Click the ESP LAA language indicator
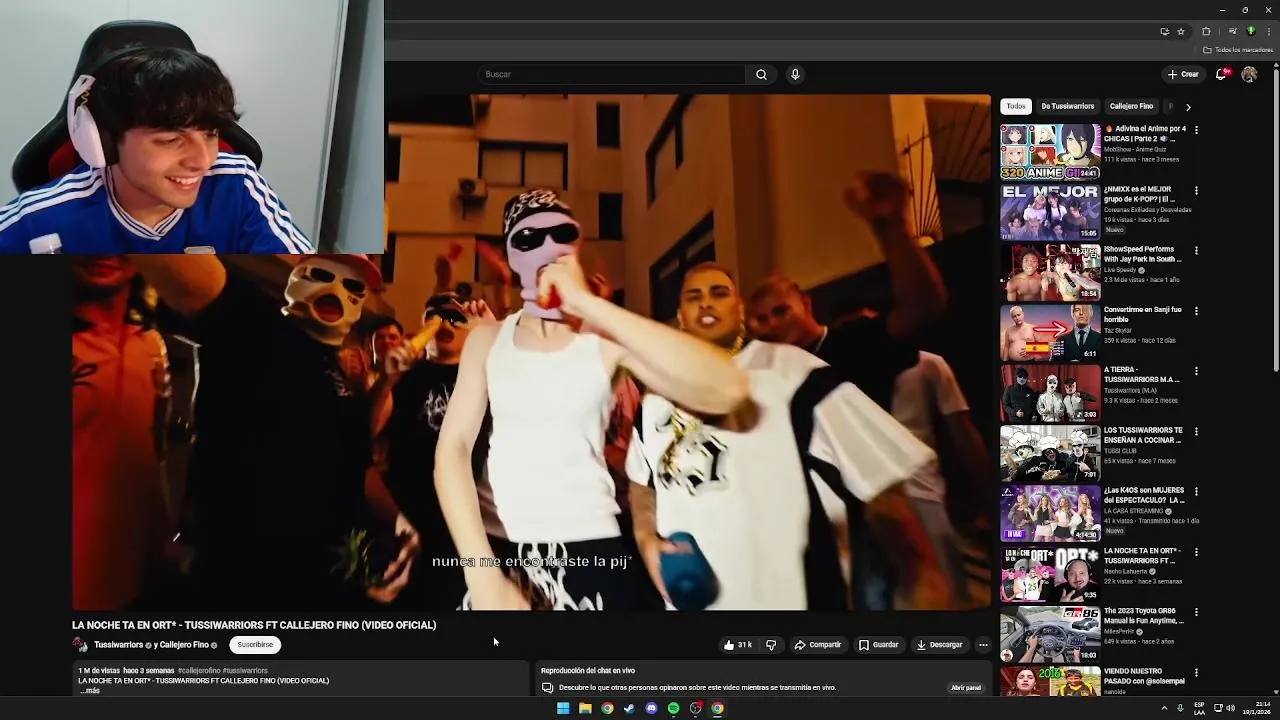 [x=1199, y=708]
